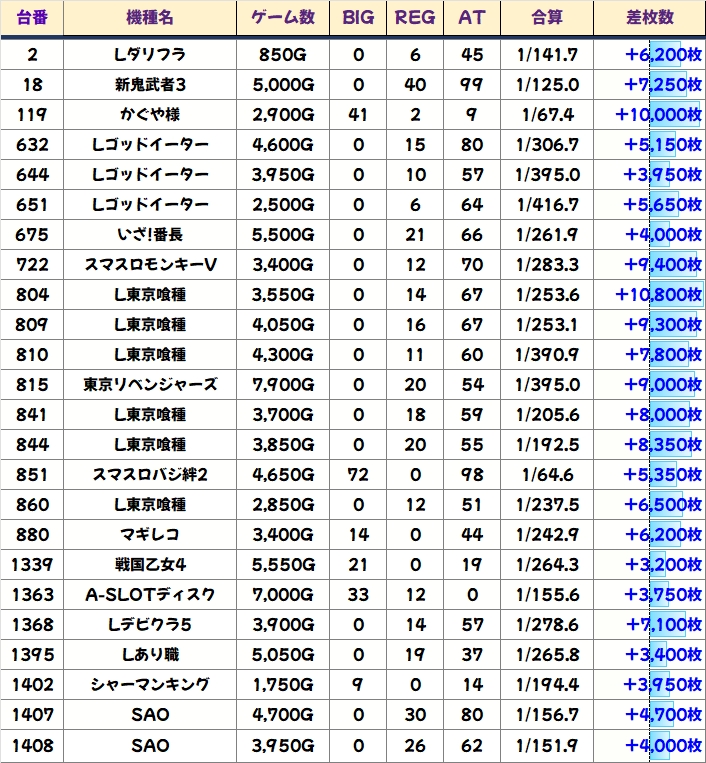The width and height of the screenshot is (706, 763).
Task: Sort by the 差枚数 column header
Action: (x=649, y=18)
